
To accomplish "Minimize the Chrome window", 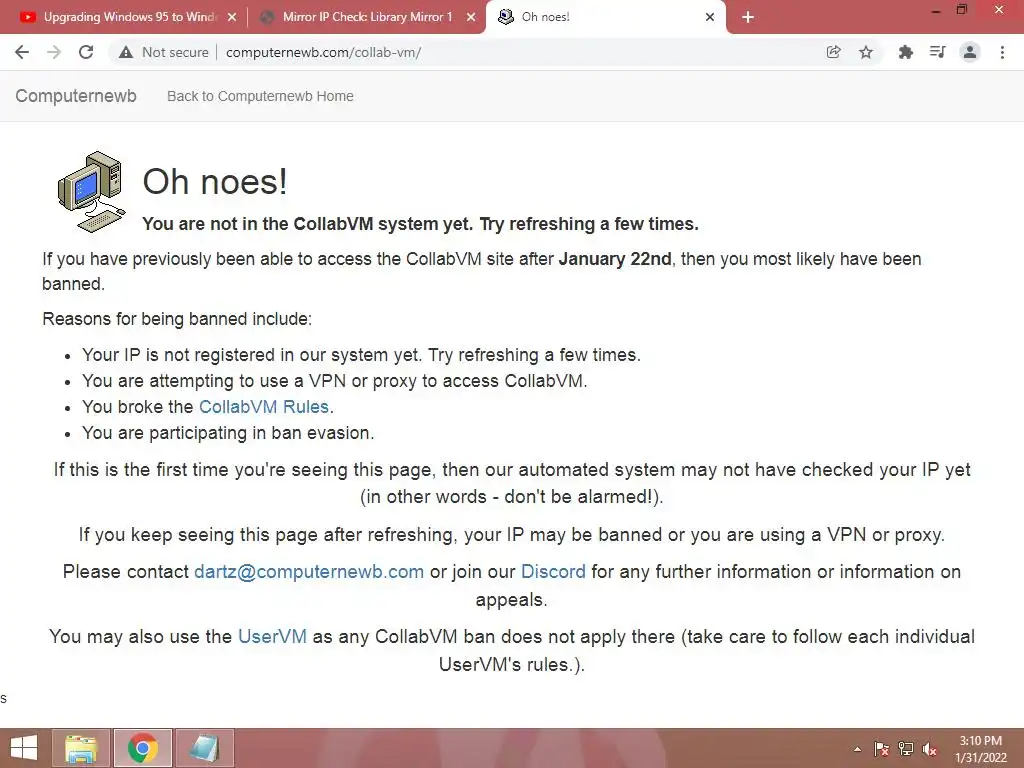I will click(936, 10).
